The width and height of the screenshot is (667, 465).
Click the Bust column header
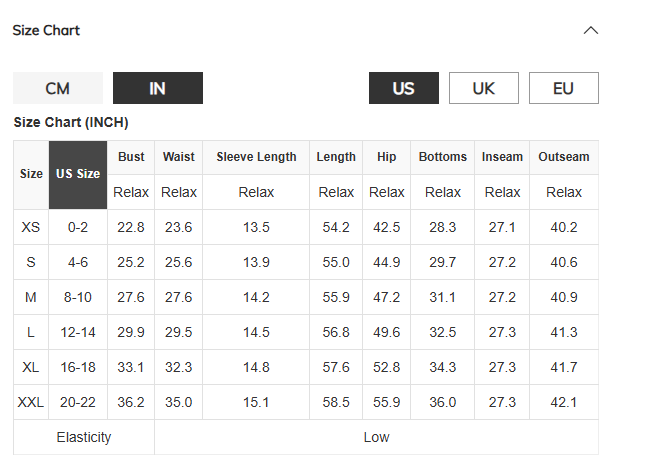(x=131, y=157)
